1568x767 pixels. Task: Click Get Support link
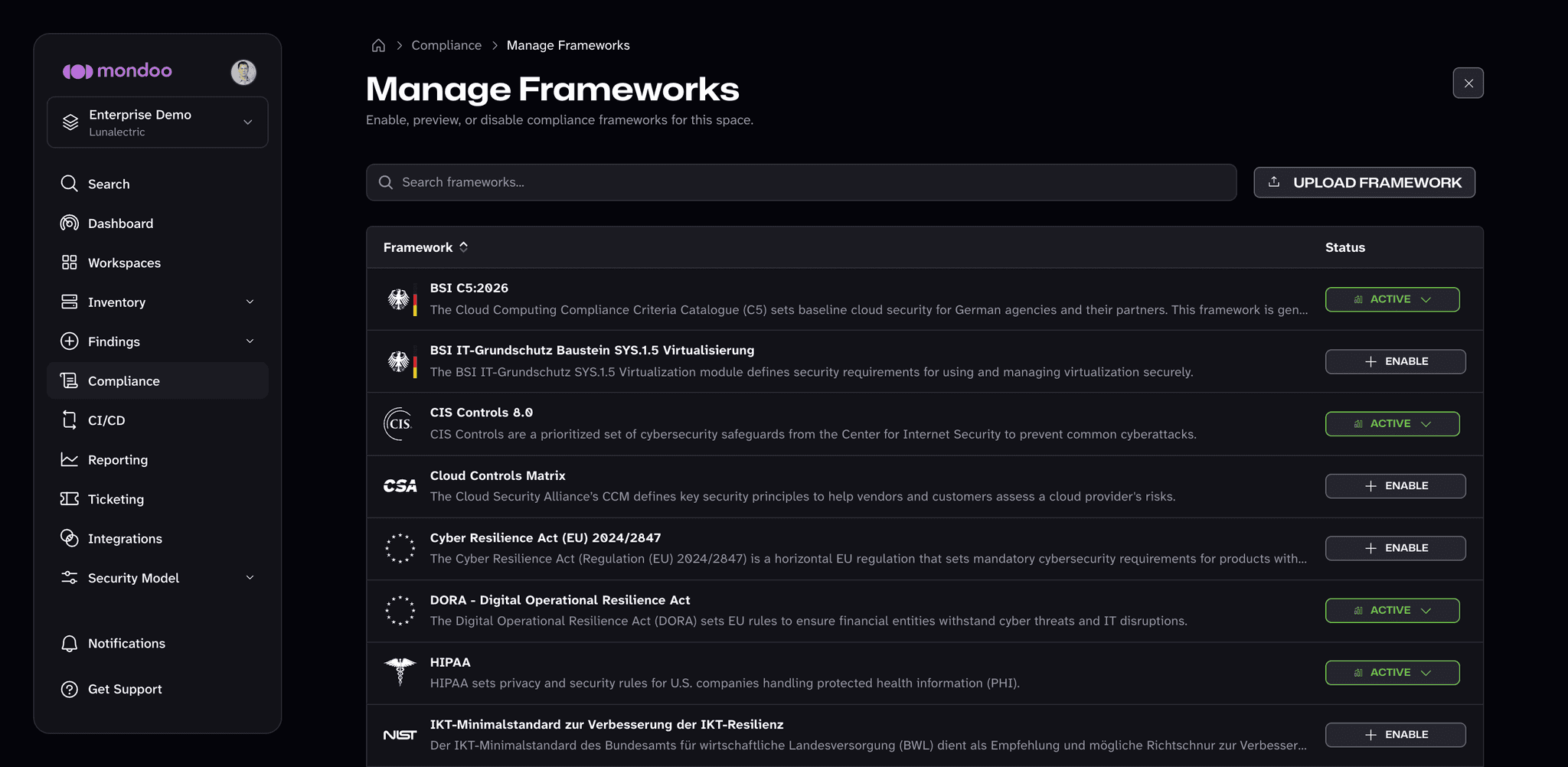coord(158,689)
